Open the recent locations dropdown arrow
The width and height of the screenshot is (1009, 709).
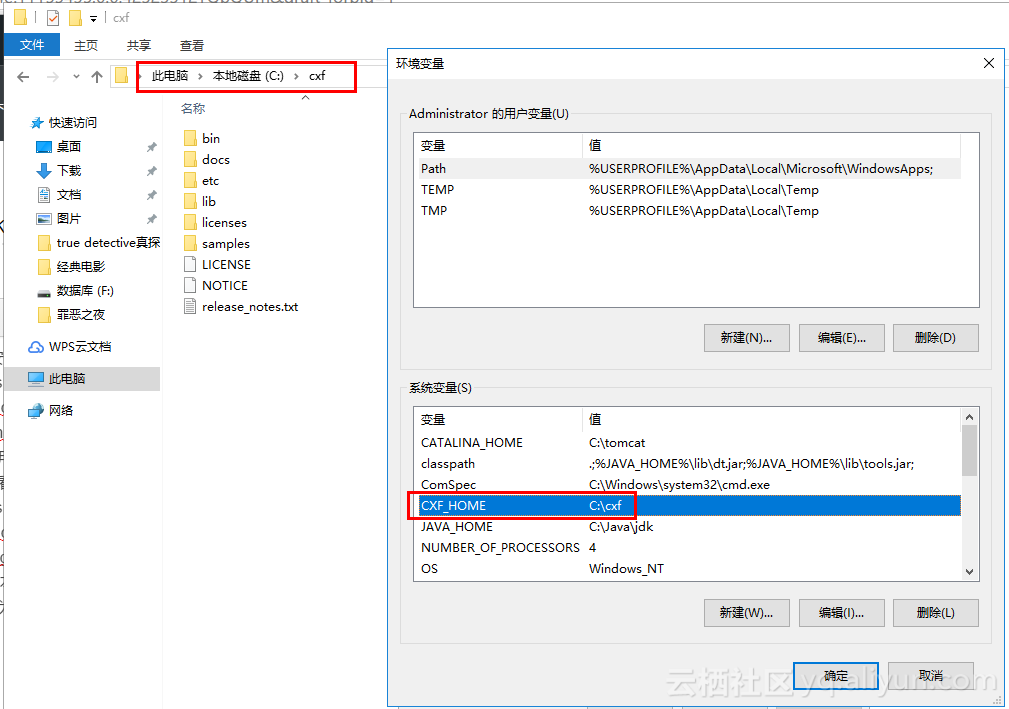click(75, 75)
